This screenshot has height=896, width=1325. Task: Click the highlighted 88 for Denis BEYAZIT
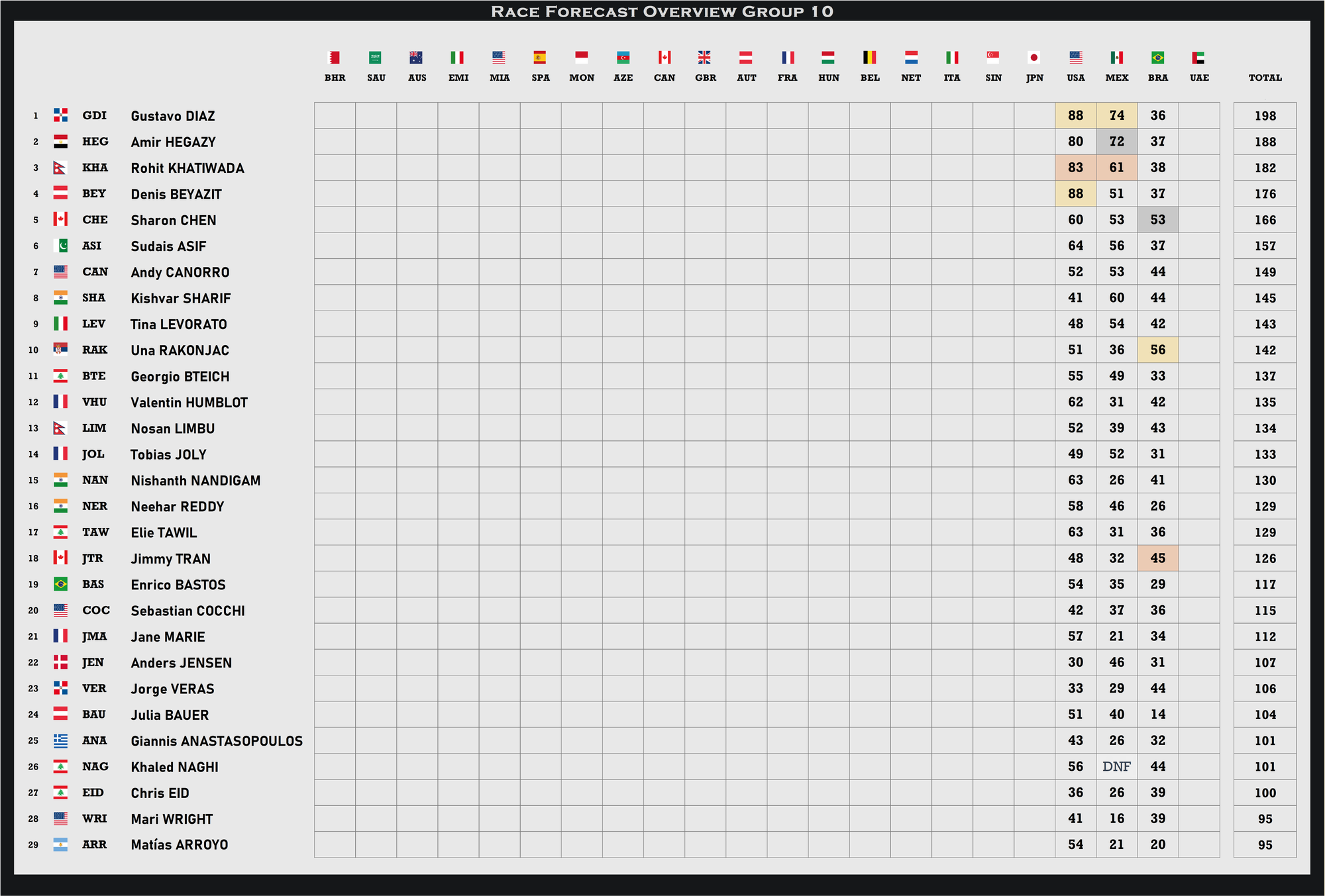[x=1075, y=193]
